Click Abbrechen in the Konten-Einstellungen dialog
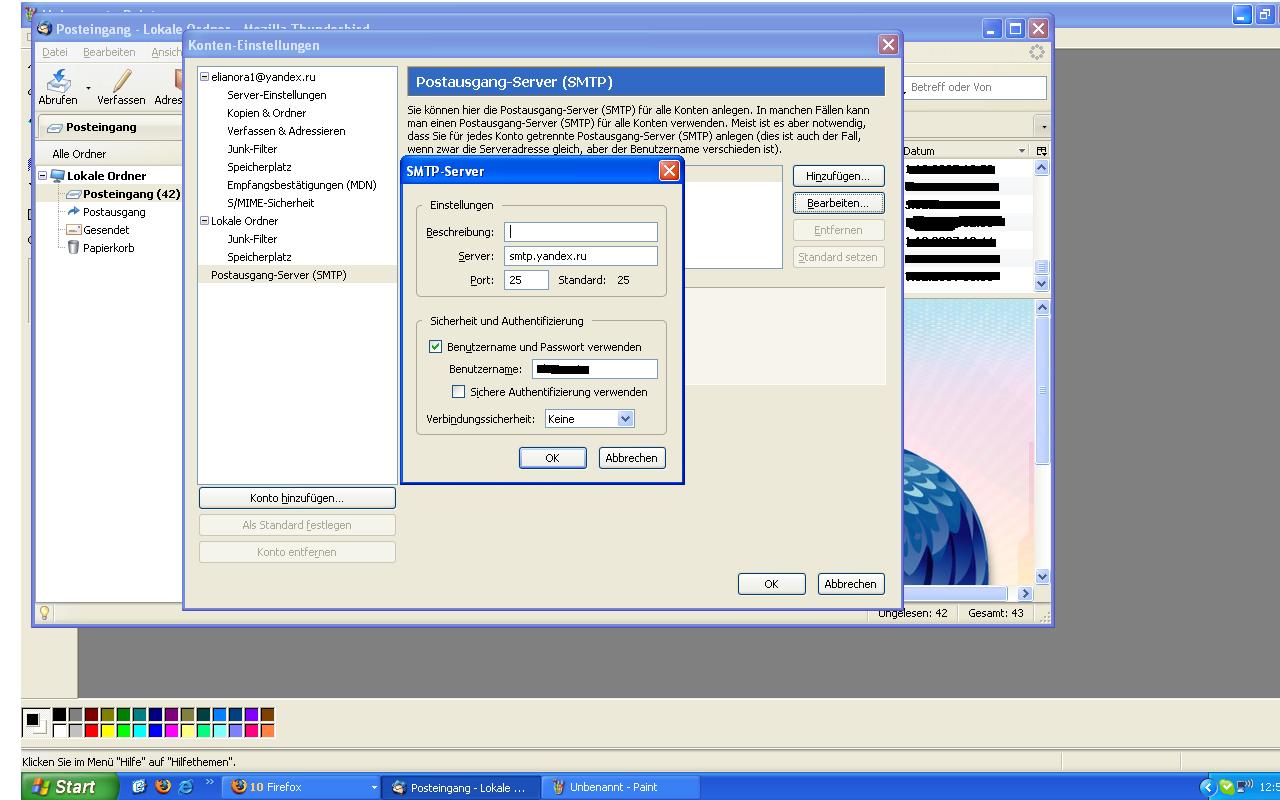1280x800 pixels. point(850,584)
